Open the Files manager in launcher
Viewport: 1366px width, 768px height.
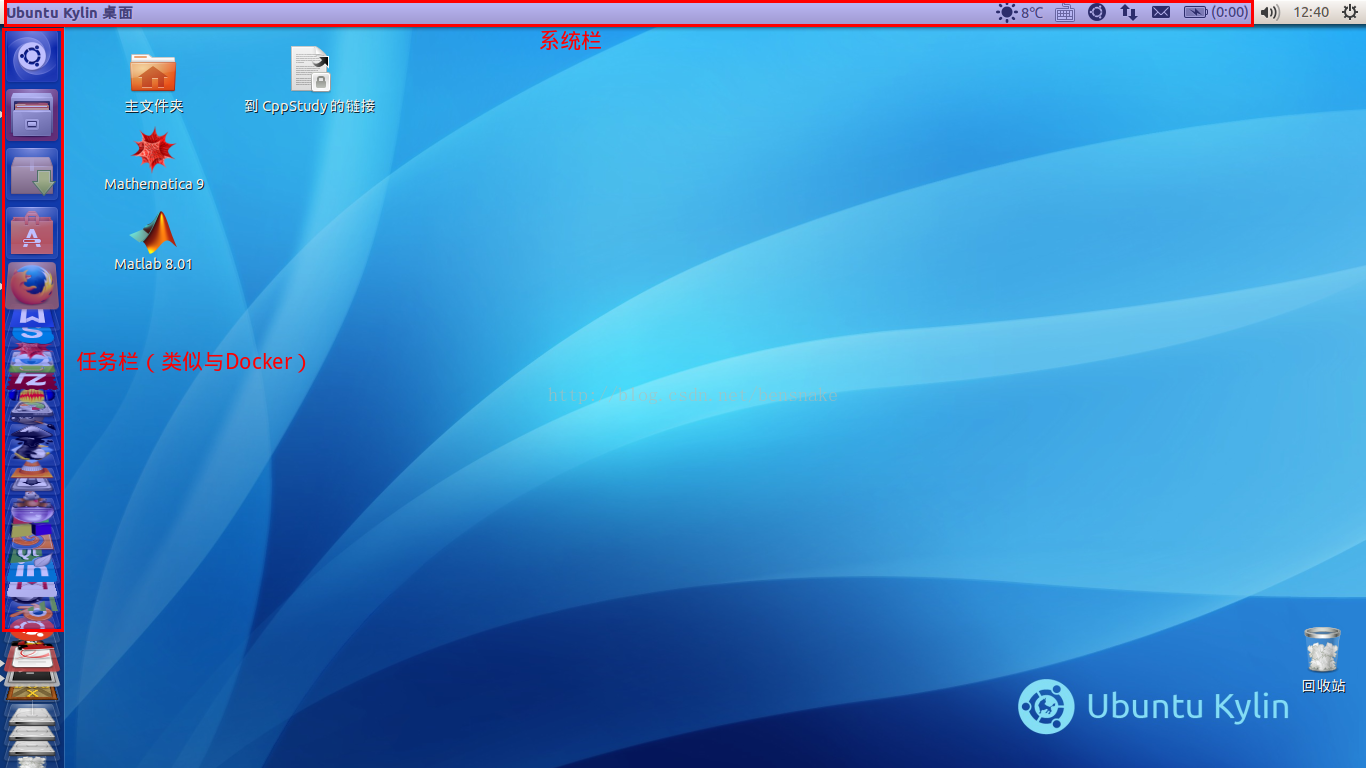coord(33,115)
